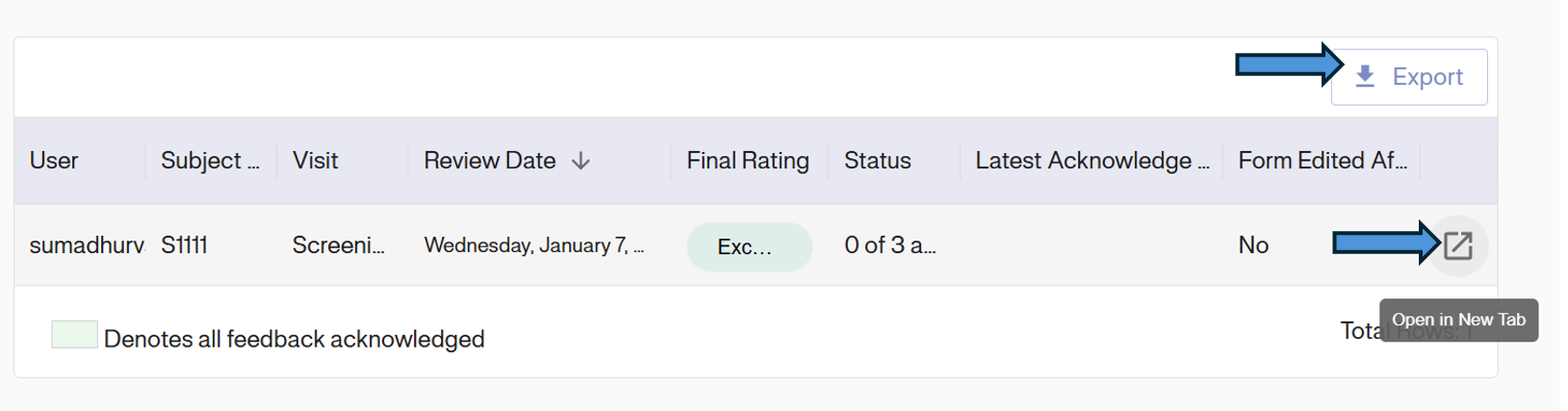This screenshot has width=1568, height=411.
Task: Sort by the Review Date column header
Action: click(490, 161)
